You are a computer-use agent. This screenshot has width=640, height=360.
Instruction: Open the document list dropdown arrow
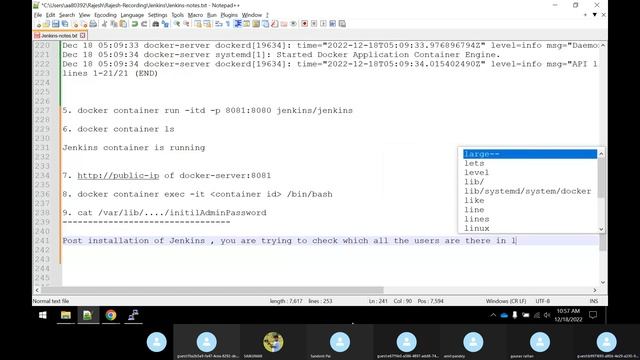click(x=595, y=15)
